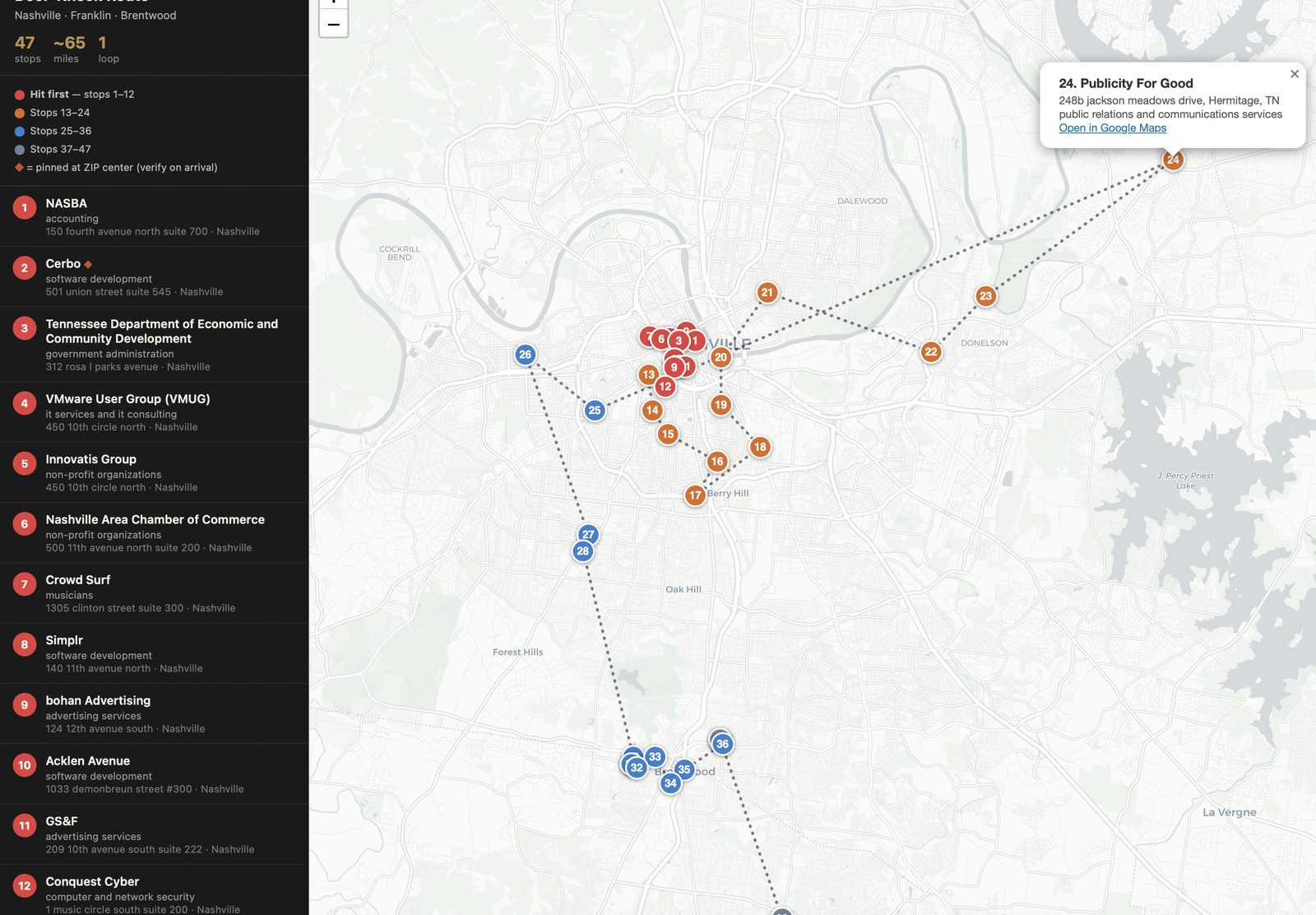Open stop 2 Cerbo in sidebar
This screenshot has height=915, width=1316.
pos(154,277)
